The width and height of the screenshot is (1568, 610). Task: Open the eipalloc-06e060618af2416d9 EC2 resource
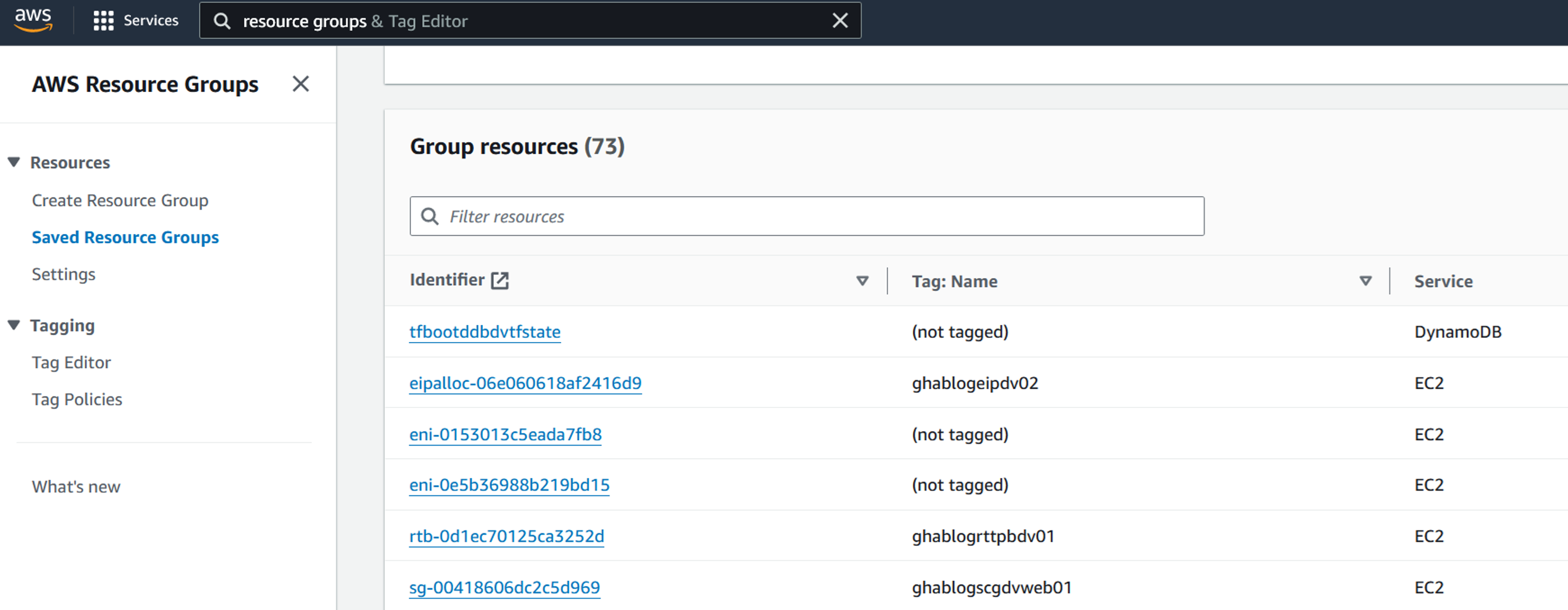[x=525, y=383]
